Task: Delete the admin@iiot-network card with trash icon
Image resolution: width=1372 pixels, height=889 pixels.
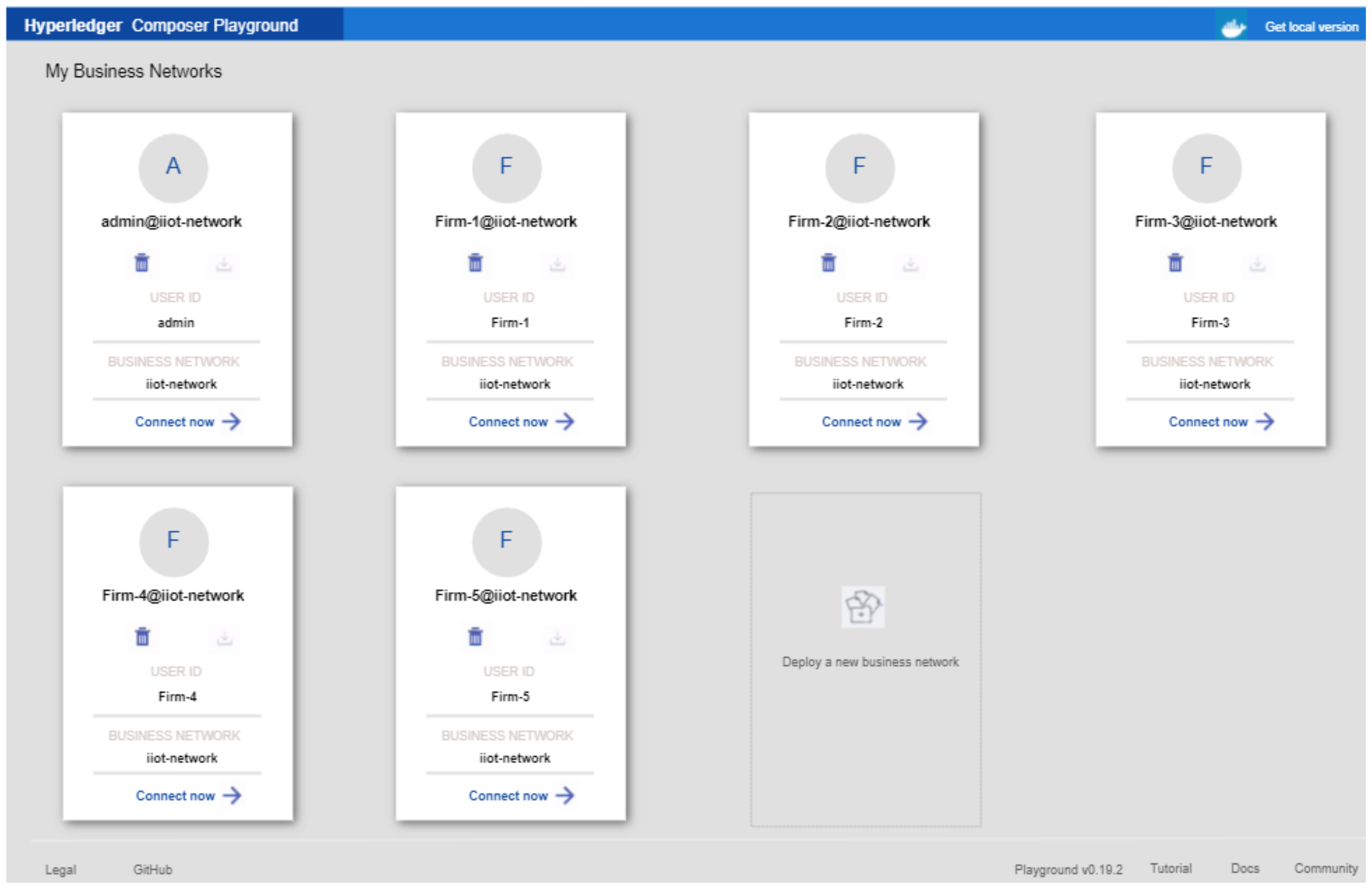Action: pos(142,263)
